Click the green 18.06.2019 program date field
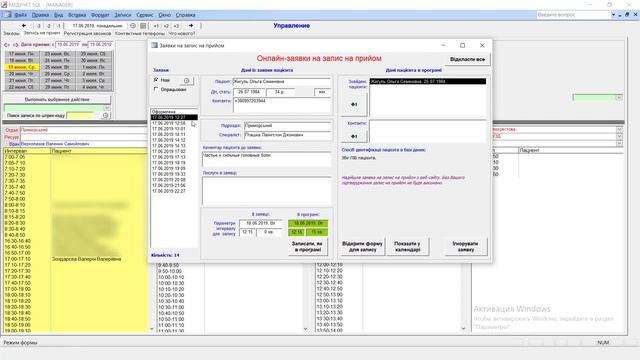 (308, 223)
